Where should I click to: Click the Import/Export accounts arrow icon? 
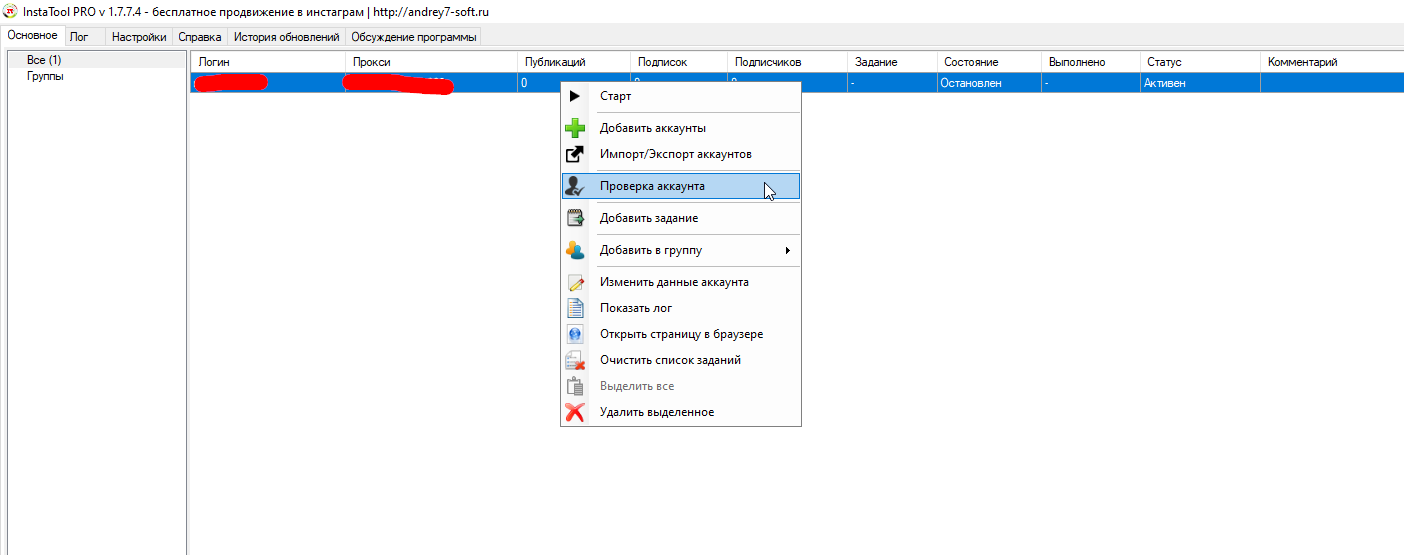(x=575, y=154)
